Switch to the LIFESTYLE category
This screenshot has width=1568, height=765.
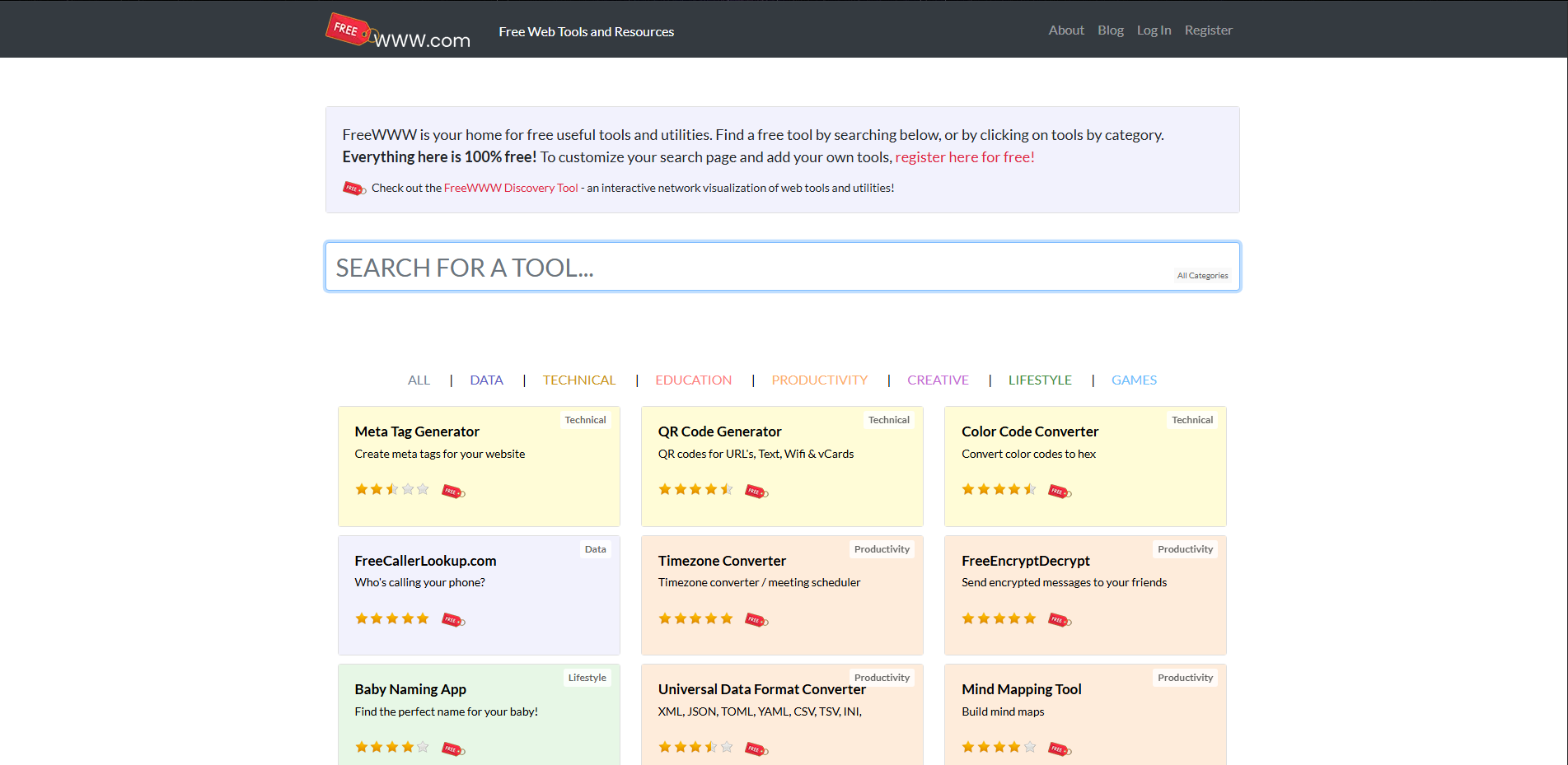1040,380
